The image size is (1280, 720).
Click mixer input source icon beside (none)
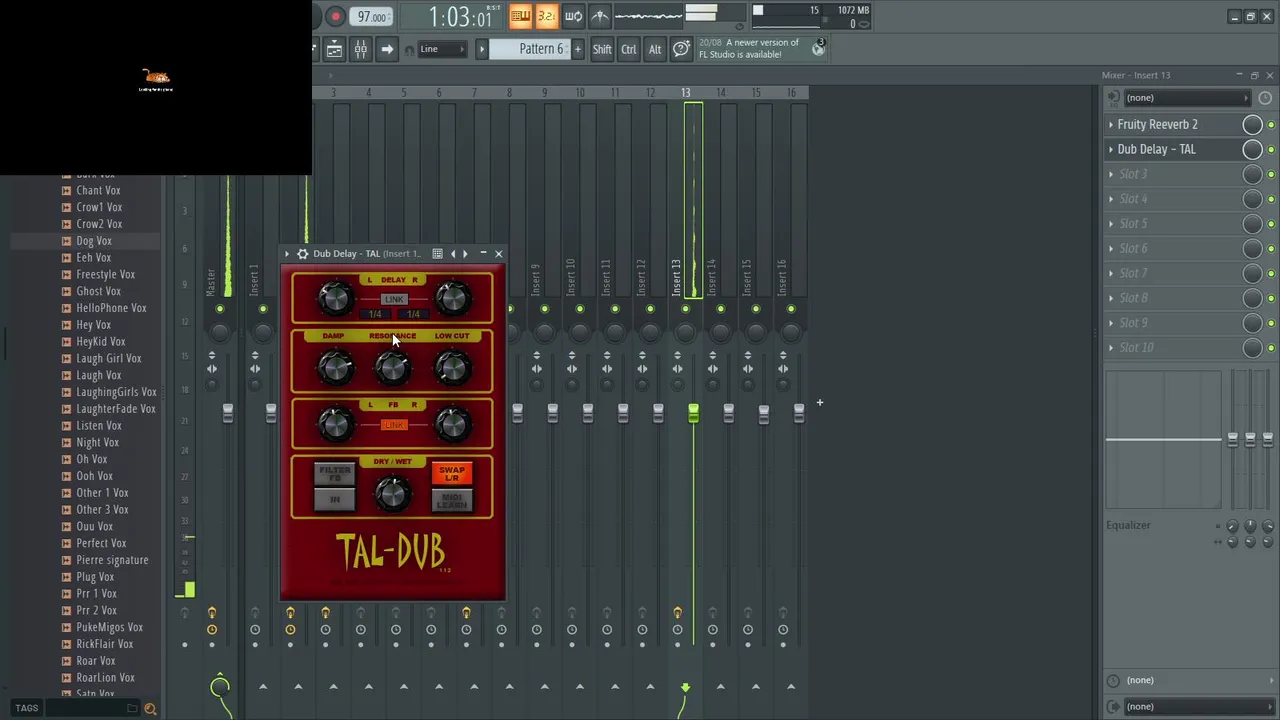tap(1113, 98)
